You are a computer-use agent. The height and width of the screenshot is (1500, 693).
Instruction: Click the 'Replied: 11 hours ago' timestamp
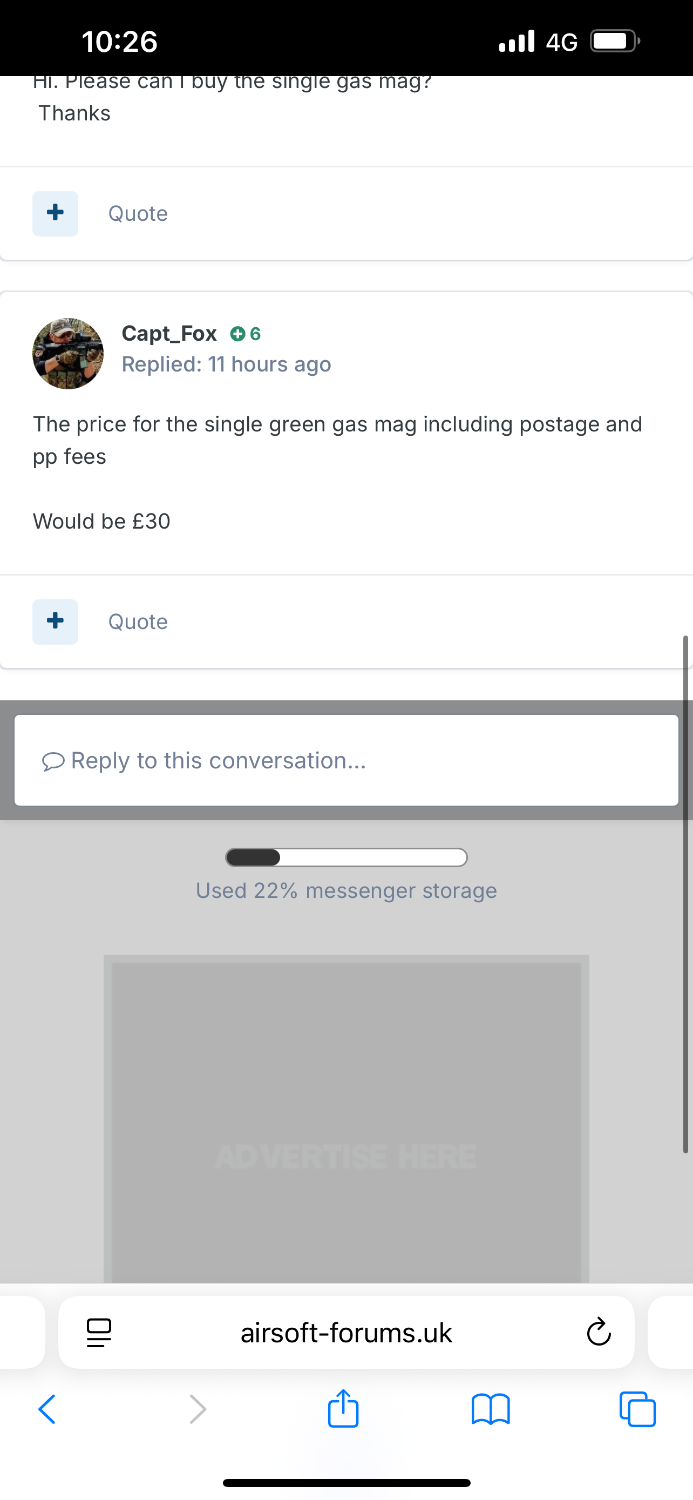[226, 365]
